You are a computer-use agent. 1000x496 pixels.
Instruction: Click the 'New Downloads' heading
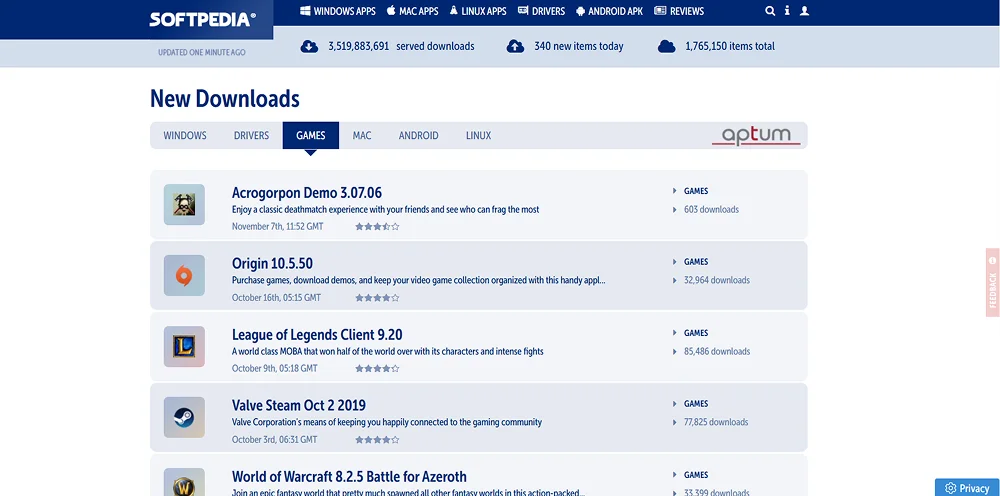click(x=224, y=99)
